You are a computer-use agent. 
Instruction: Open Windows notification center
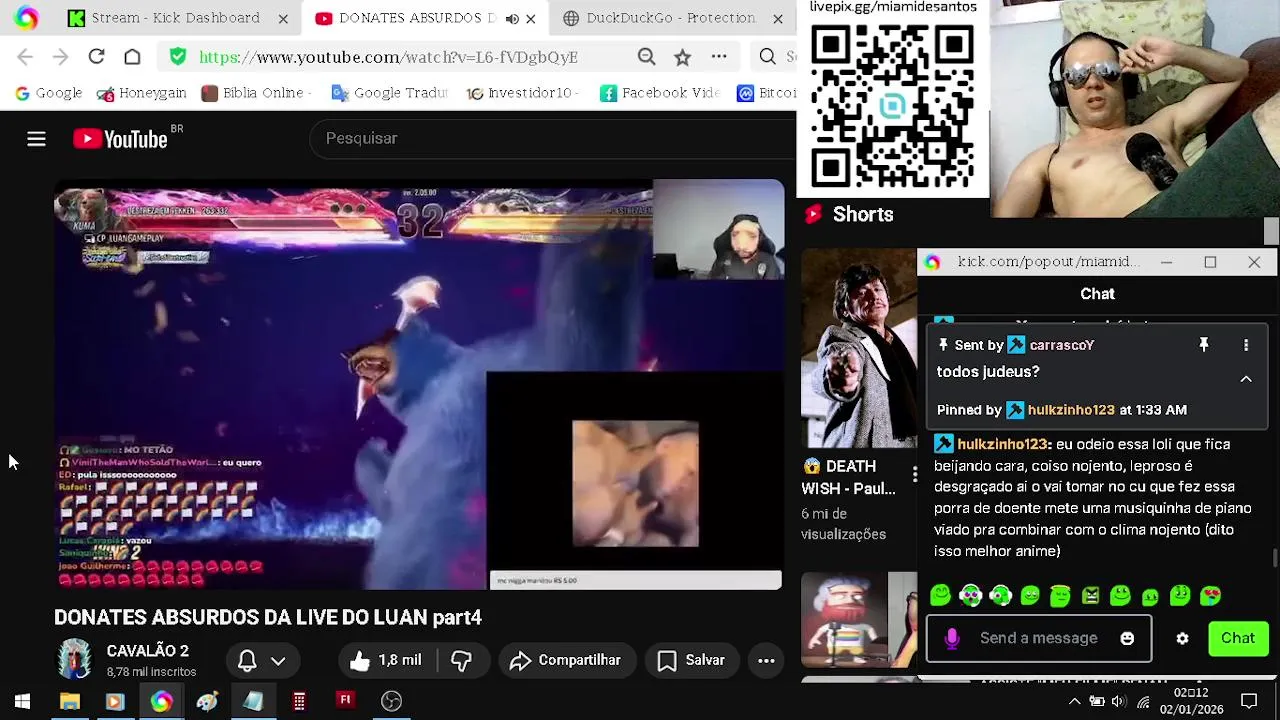click(x=1249, y=701)
